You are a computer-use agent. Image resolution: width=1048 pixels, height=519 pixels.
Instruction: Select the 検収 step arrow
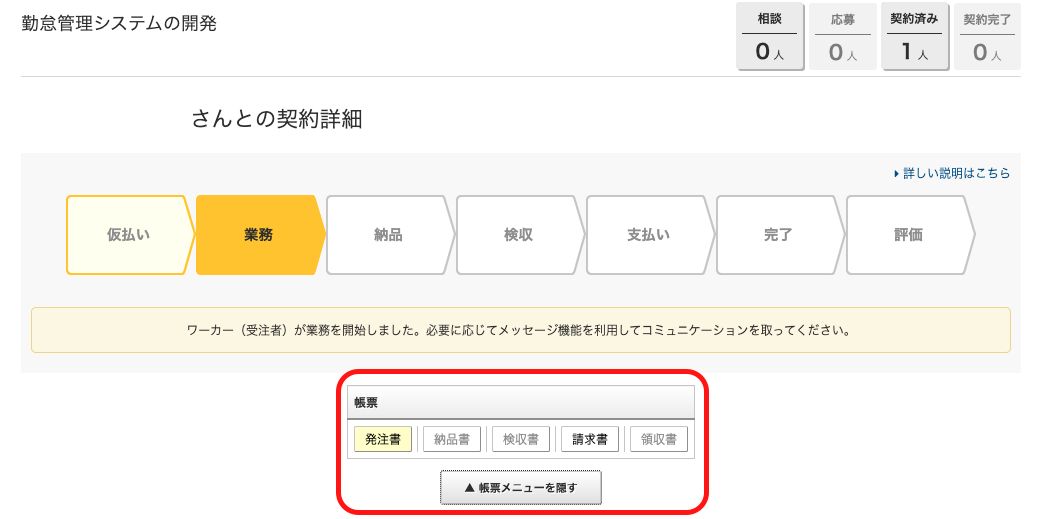[518, 235]
